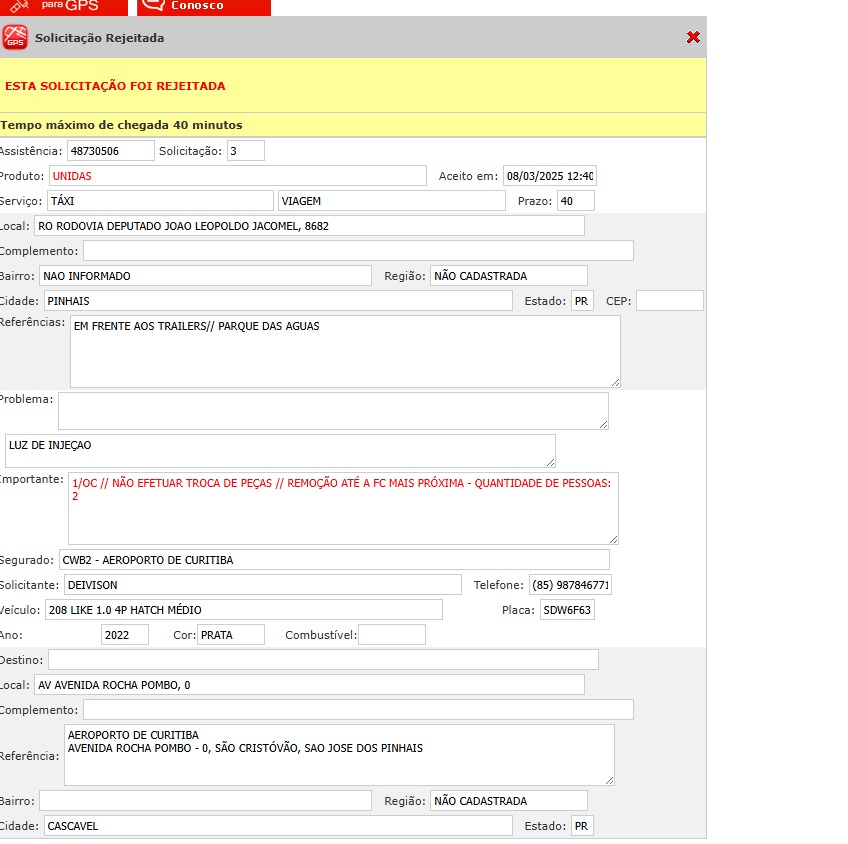Grab the Importante textarea resize handle

pos(613,539)
